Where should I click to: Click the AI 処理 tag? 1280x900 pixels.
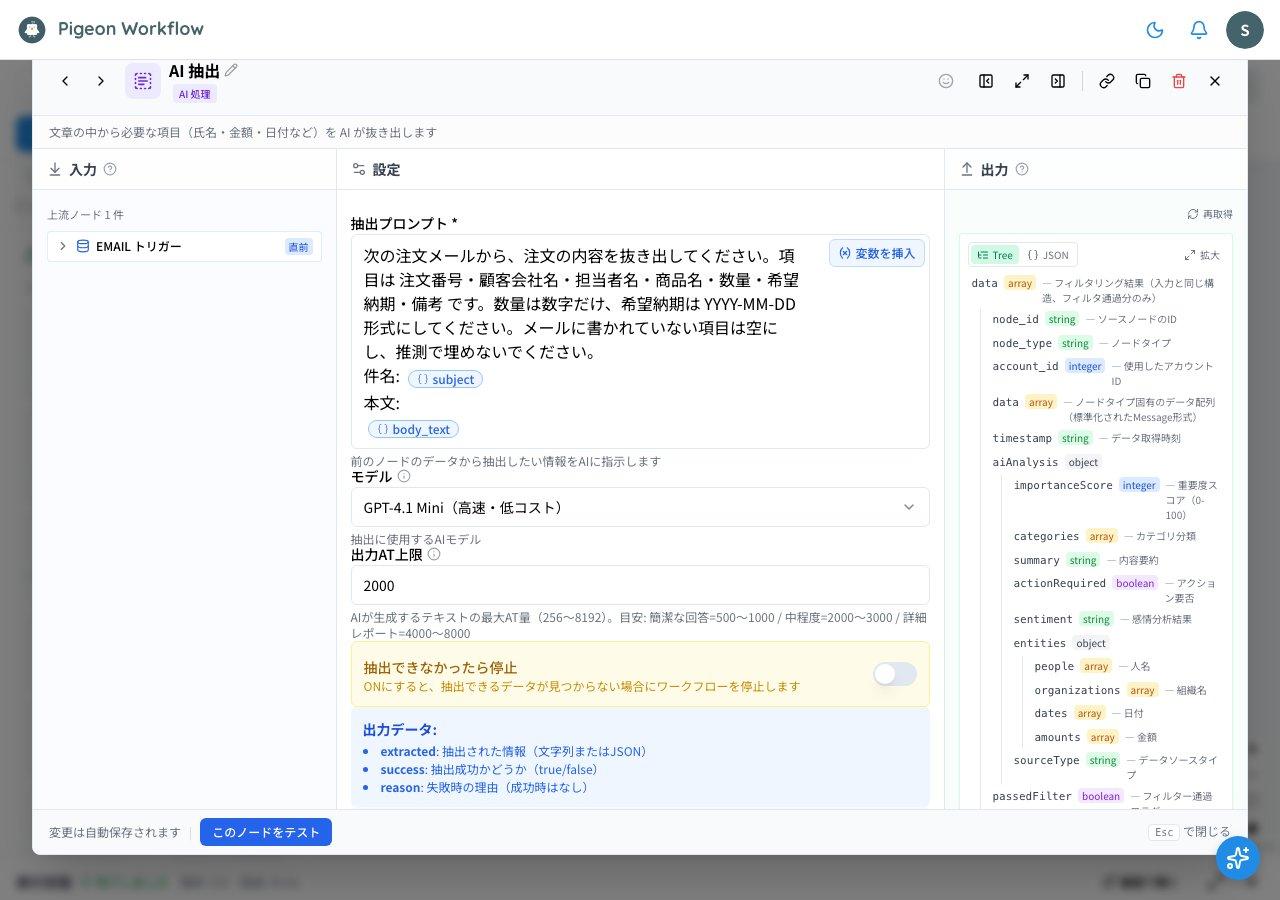pos(195,94)
